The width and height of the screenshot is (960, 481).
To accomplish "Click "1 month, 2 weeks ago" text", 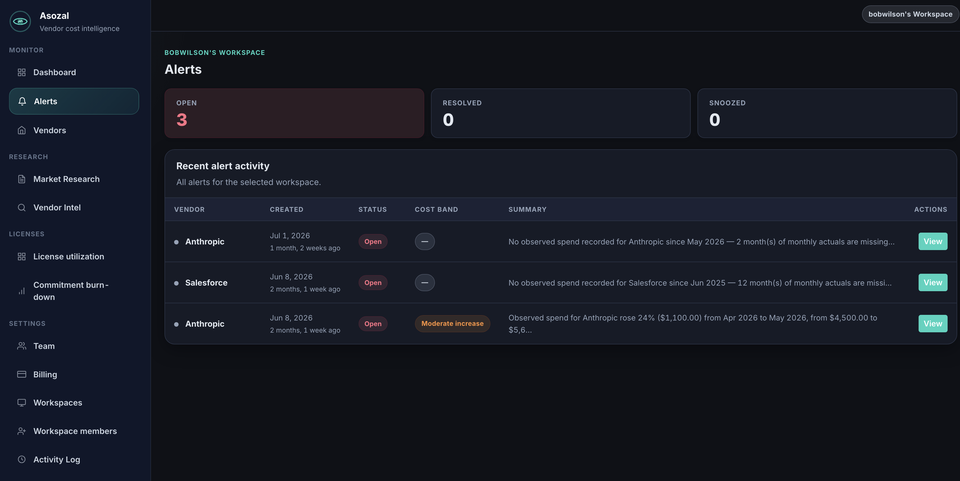I will (x=305, y=248).
